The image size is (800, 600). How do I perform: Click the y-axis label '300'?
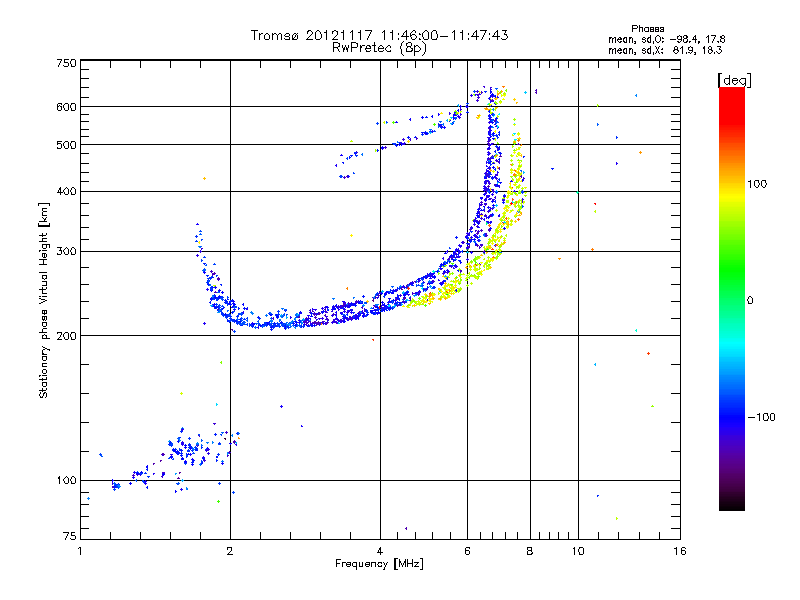(66, 252)
